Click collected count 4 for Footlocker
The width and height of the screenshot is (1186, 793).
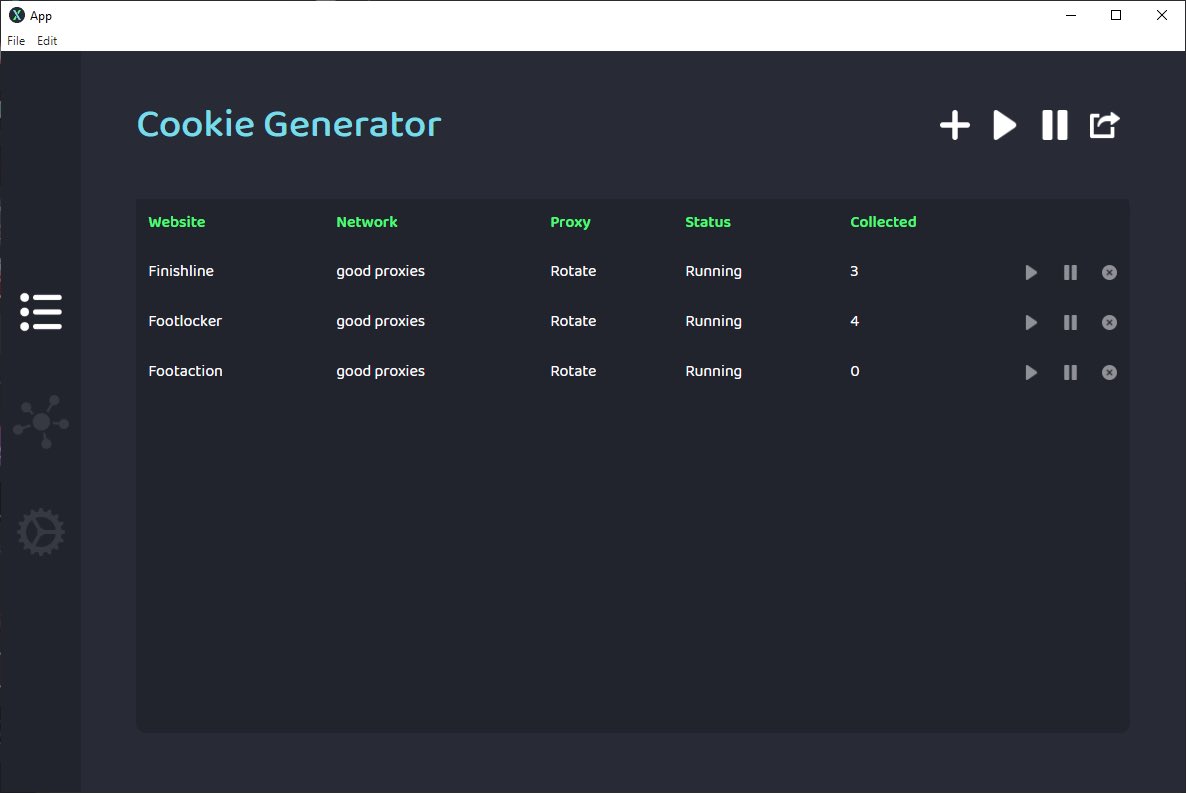855,321
